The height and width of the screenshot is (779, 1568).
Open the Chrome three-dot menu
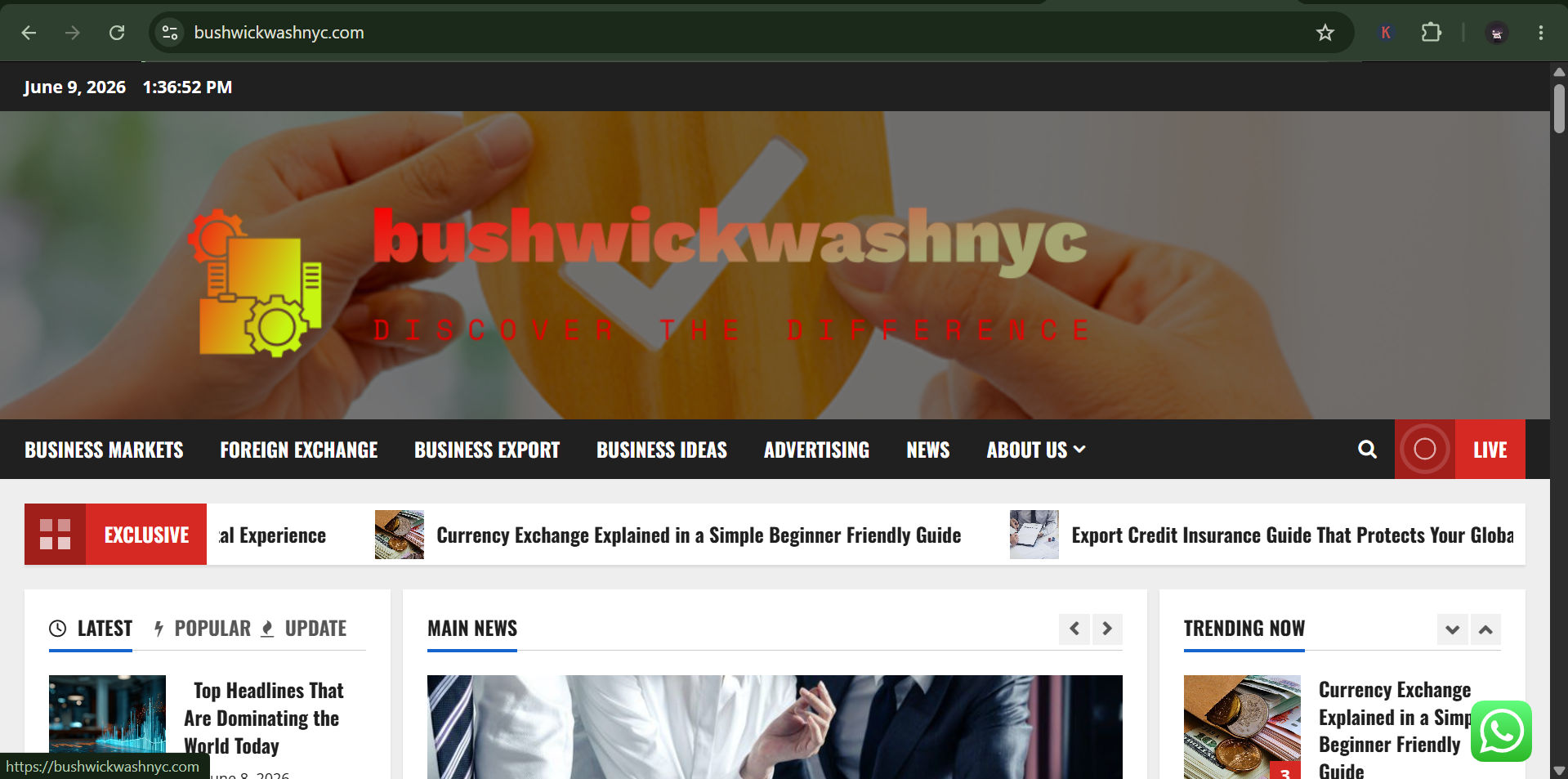[1540, 33]
